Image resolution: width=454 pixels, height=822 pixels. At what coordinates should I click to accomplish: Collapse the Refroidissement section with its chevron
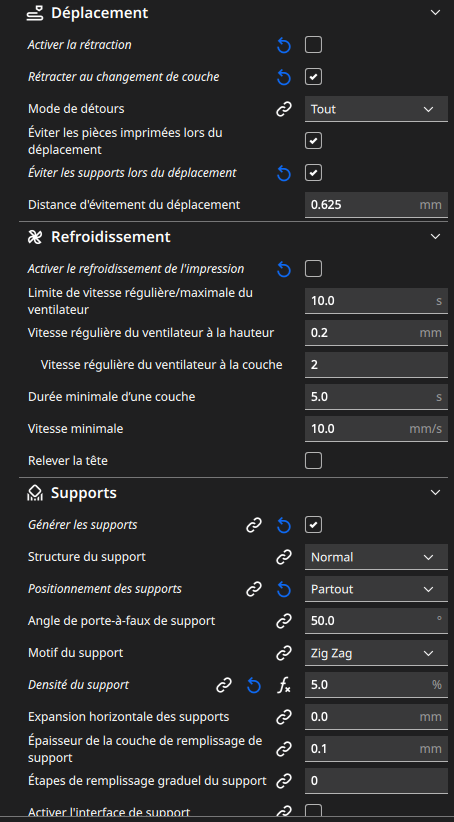point(435,237)
